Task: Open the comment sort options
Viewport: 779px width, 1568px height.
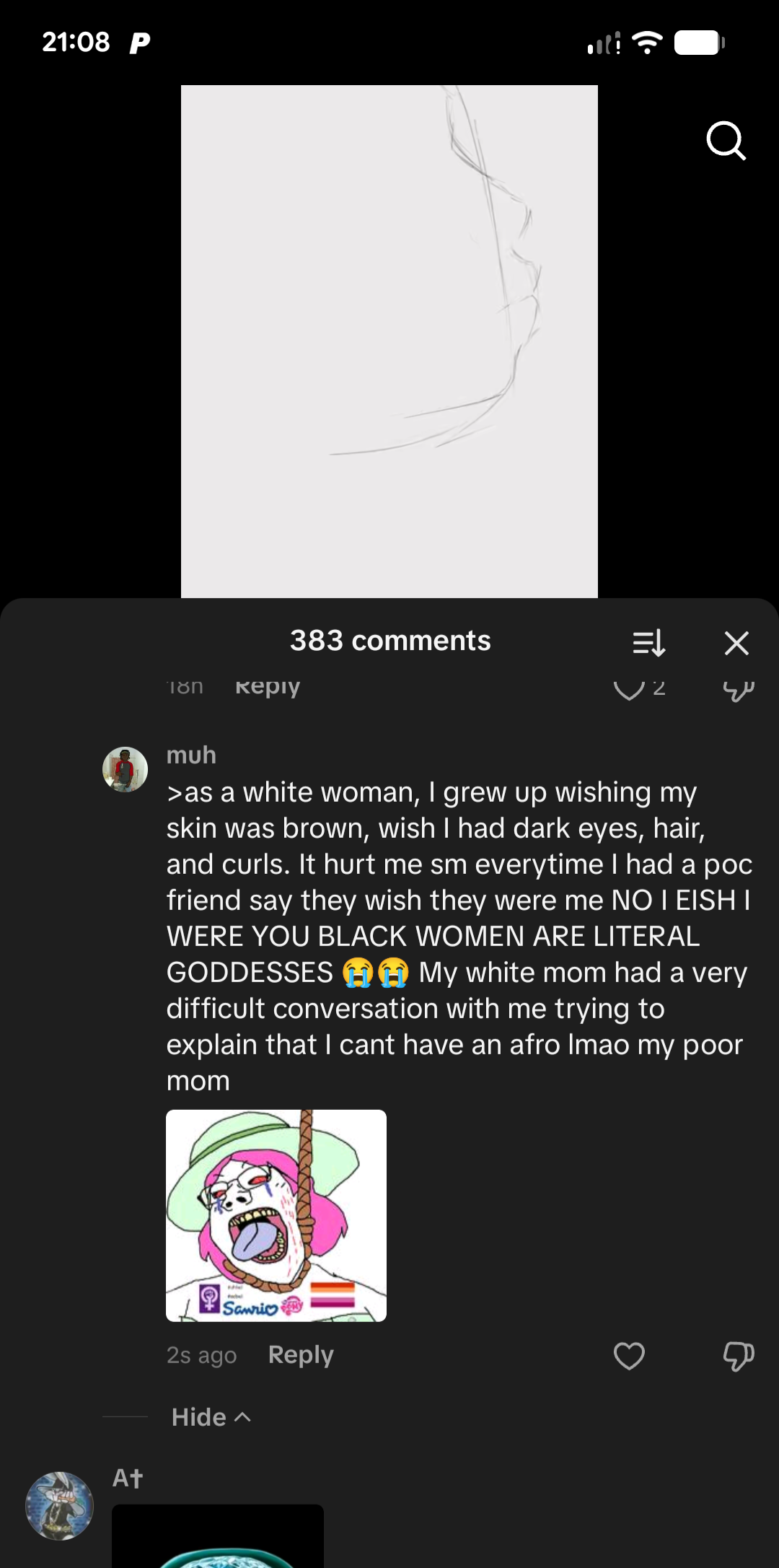Action: pyautogui.click(x=648, y=642)
